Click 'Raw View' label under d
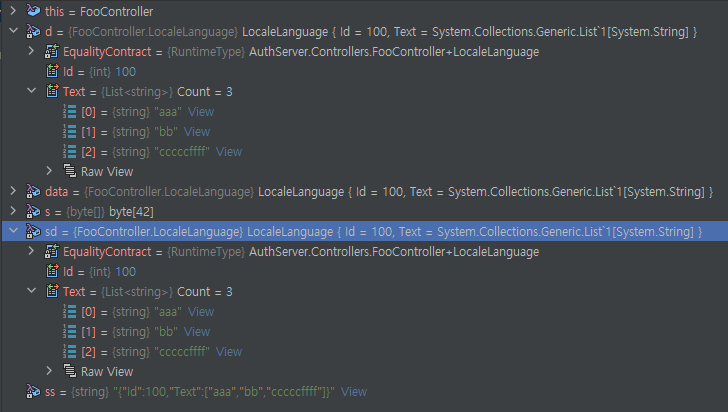The image size is (728, 412). pos(107,172)
